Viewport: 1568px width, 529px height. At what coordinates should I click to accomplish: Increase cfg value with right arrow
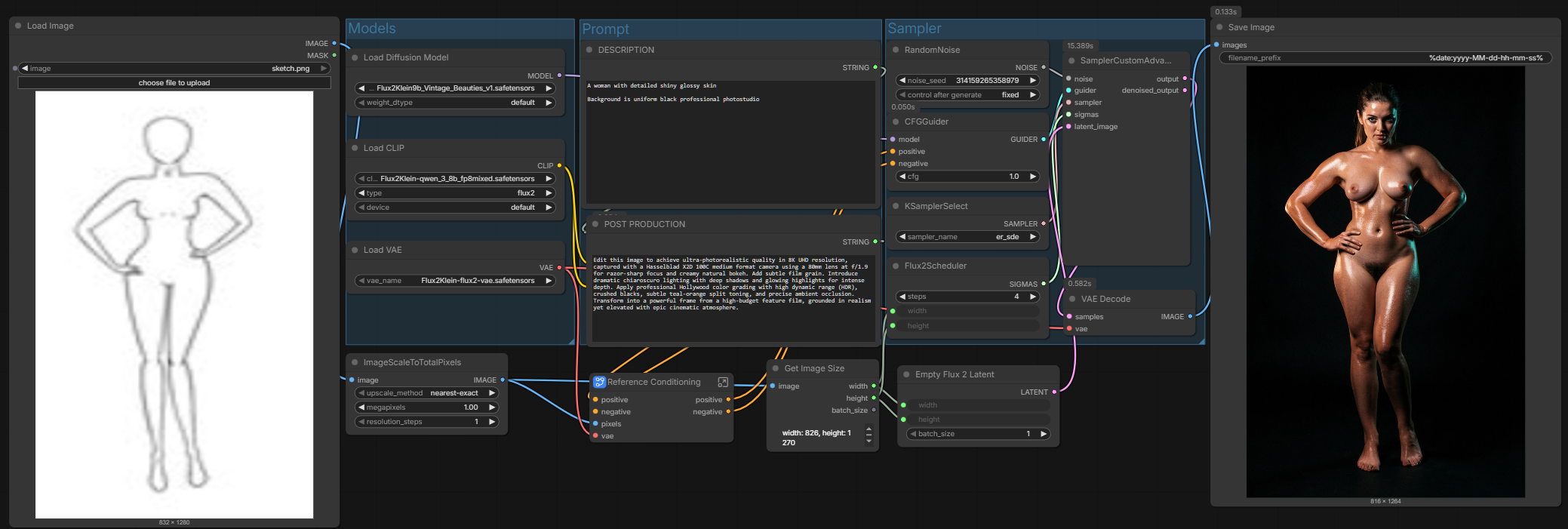click(x=1032, y=177)
